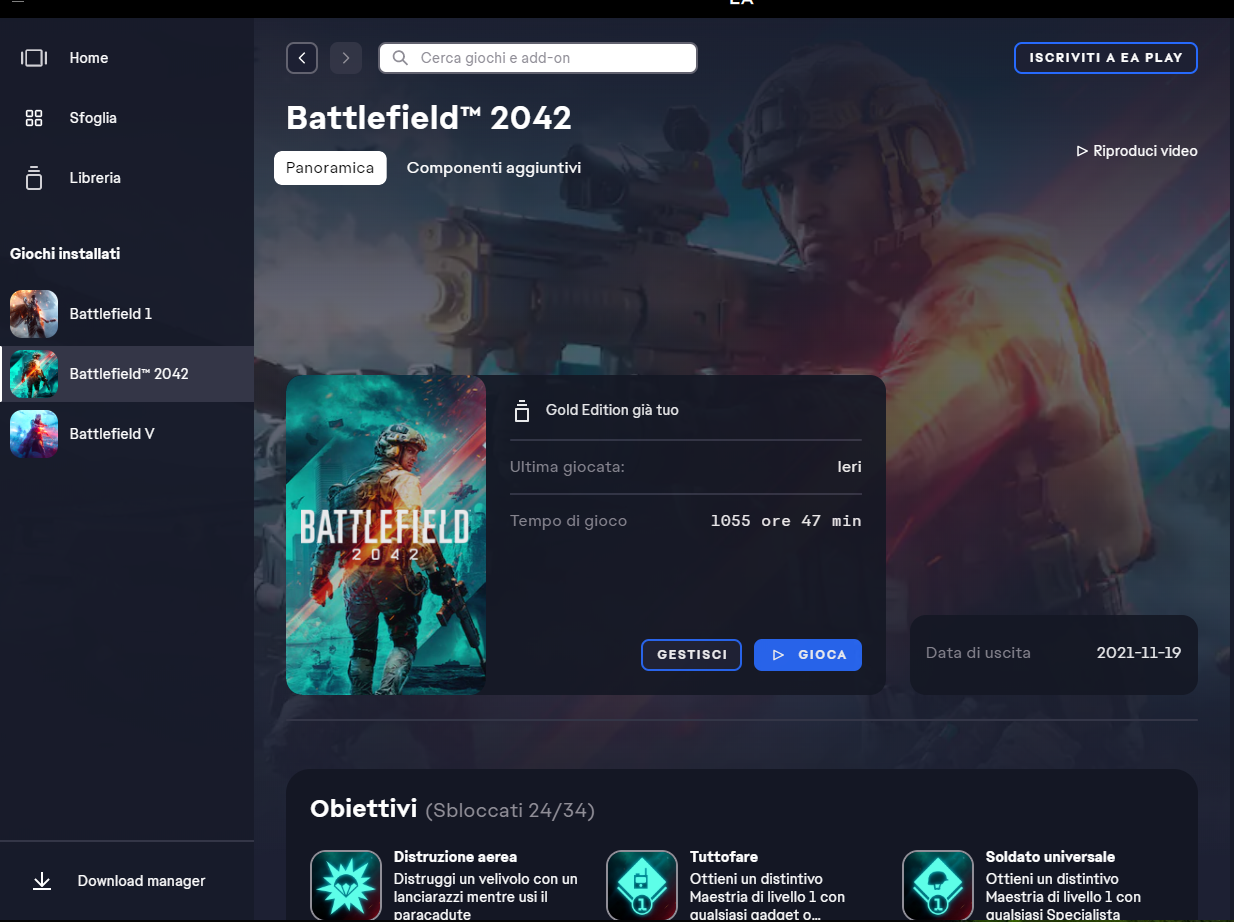The width and height of the screenshot is (1234, 922).
Task: Click ISCRIVITI A EA PLAY button
Action: [x=1105, y=58]
